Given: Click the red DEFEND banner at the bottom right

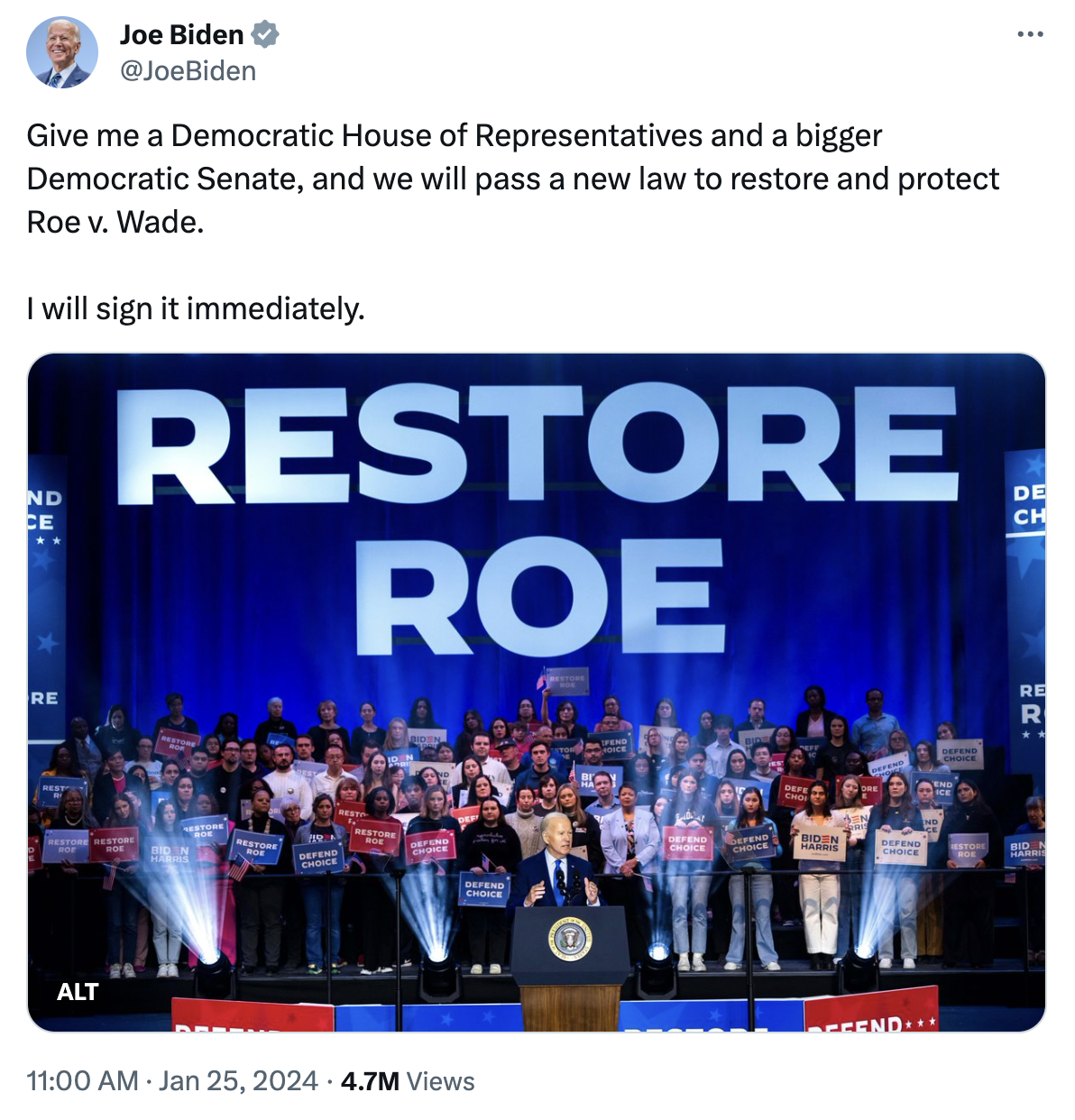Looking at the screenshot, I should (x=871, y=1010).
